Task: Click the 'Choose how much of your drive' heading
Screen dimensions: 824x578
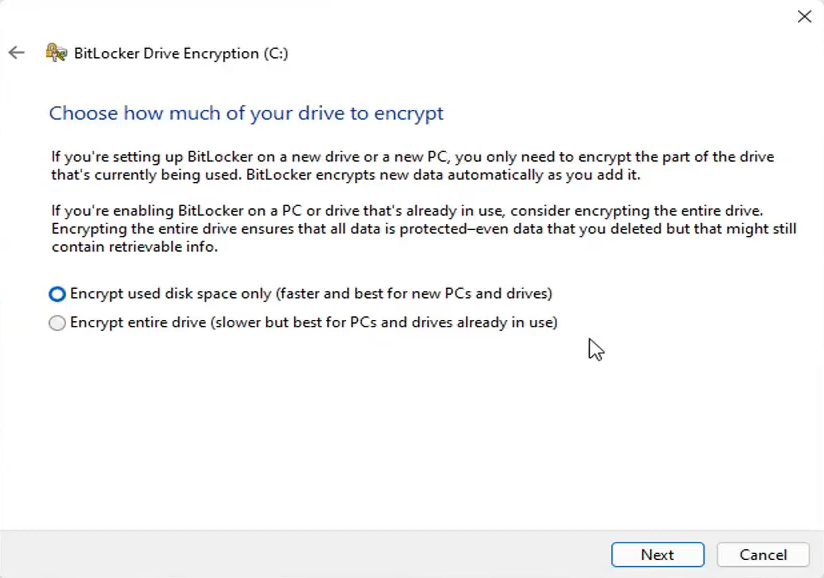Action: point(246,113)
